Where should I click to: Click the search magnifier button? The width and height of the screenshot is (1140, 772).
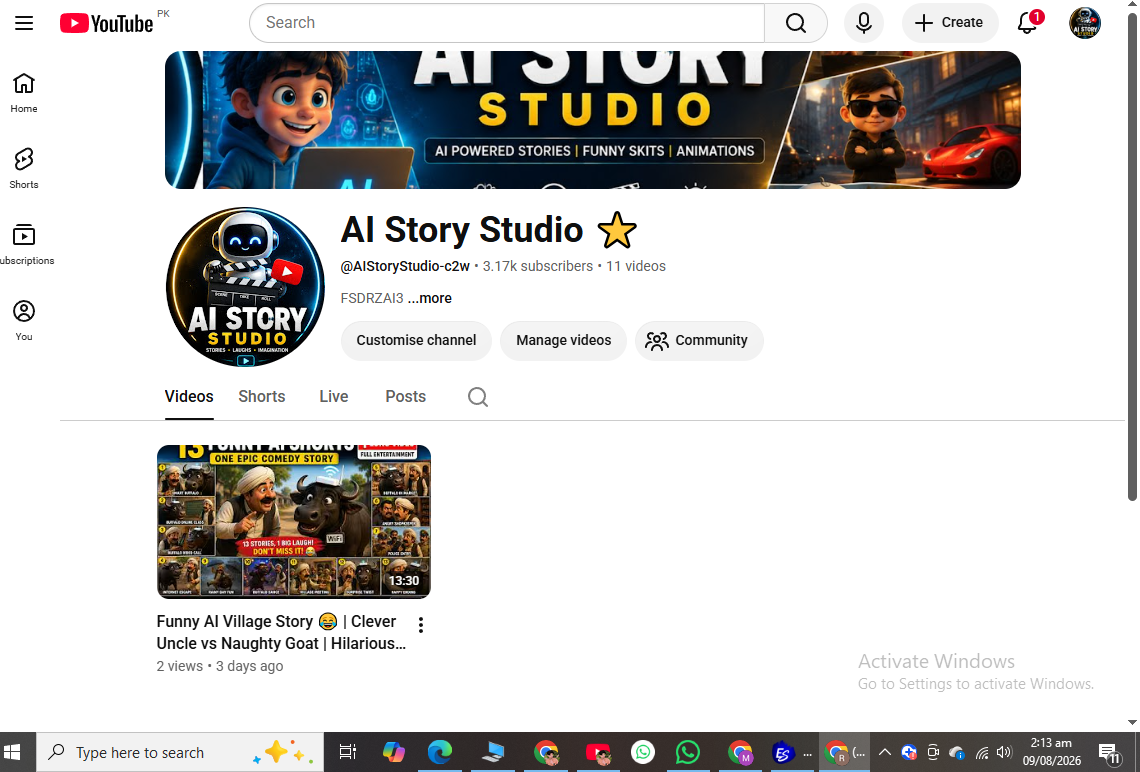coord(795,23)
